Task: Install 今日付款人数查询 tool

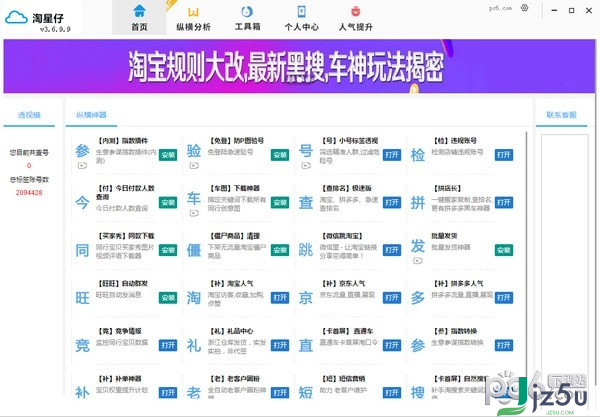Action: (168, 202)
